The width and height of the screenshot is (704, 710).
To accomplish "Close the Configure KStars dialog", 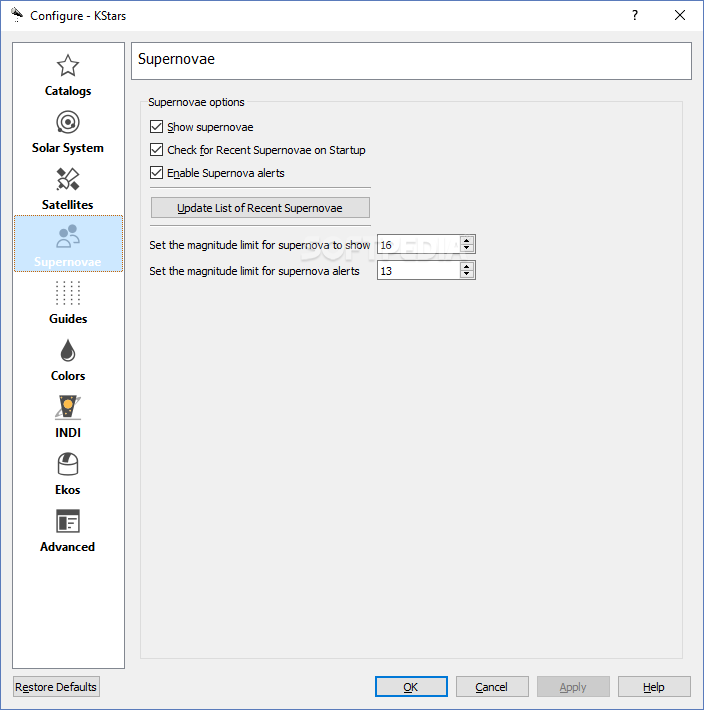I will (680, 15).
